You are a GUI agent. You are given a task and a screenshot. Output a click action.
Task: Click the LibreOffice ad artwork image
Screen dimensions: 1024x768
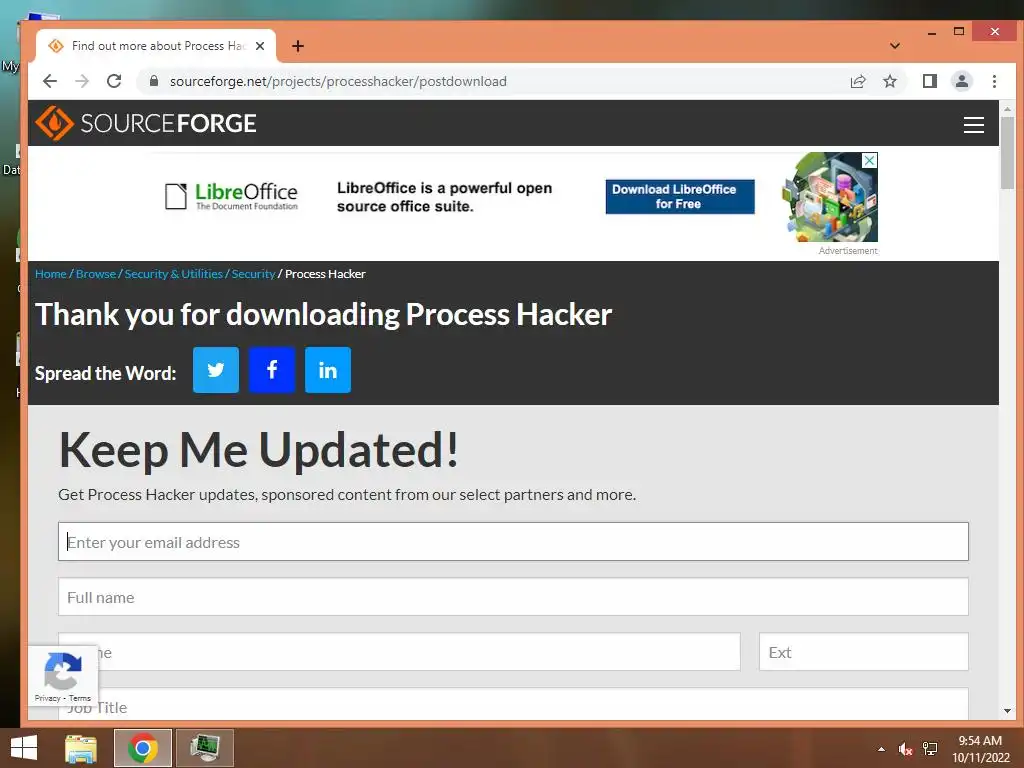[x=829, y=197]
